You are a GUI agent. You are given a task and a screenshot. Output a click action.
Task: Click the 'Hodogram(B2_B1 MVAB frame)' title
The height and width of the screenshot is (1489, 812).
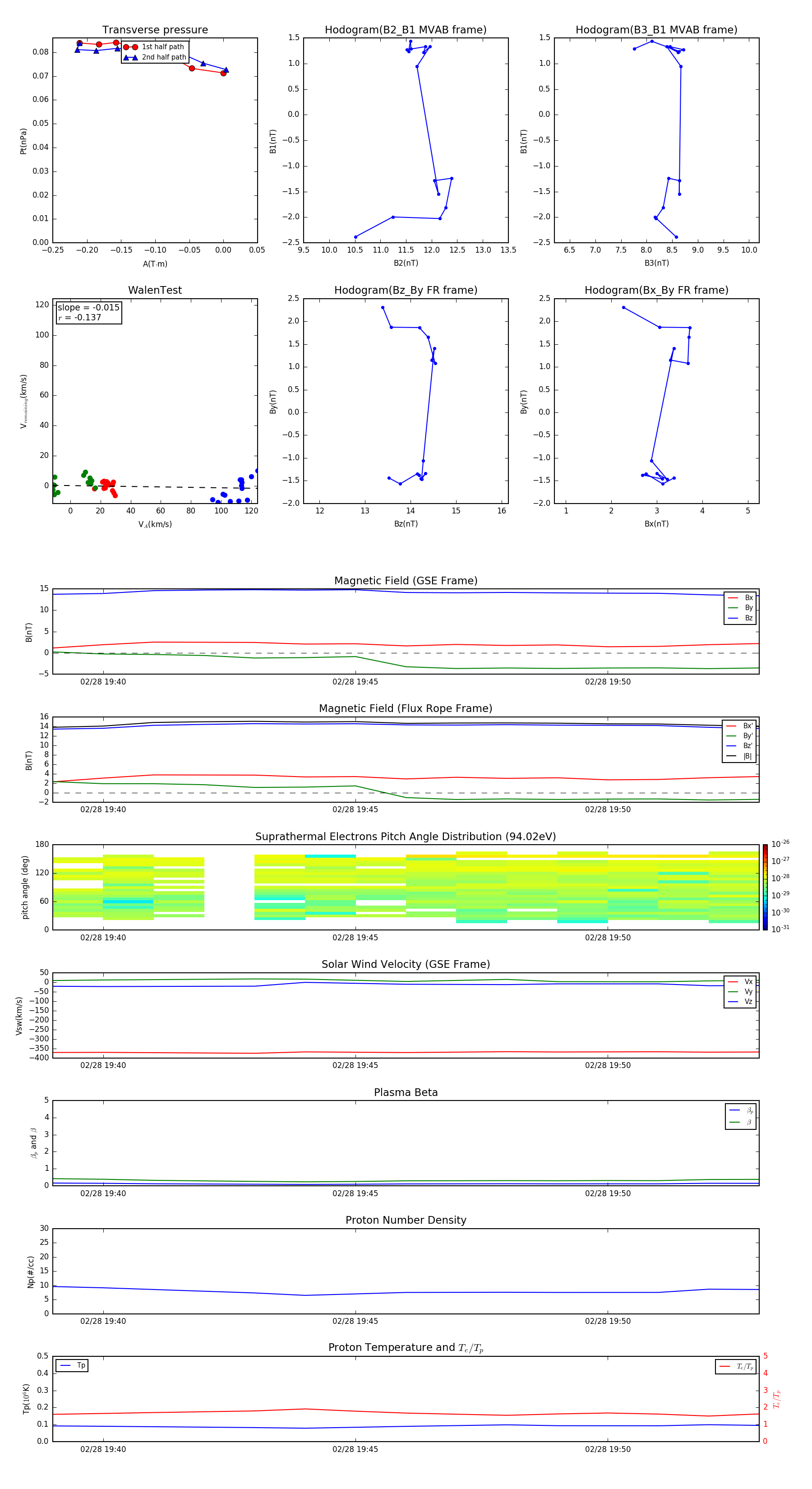tap(406, 30)
